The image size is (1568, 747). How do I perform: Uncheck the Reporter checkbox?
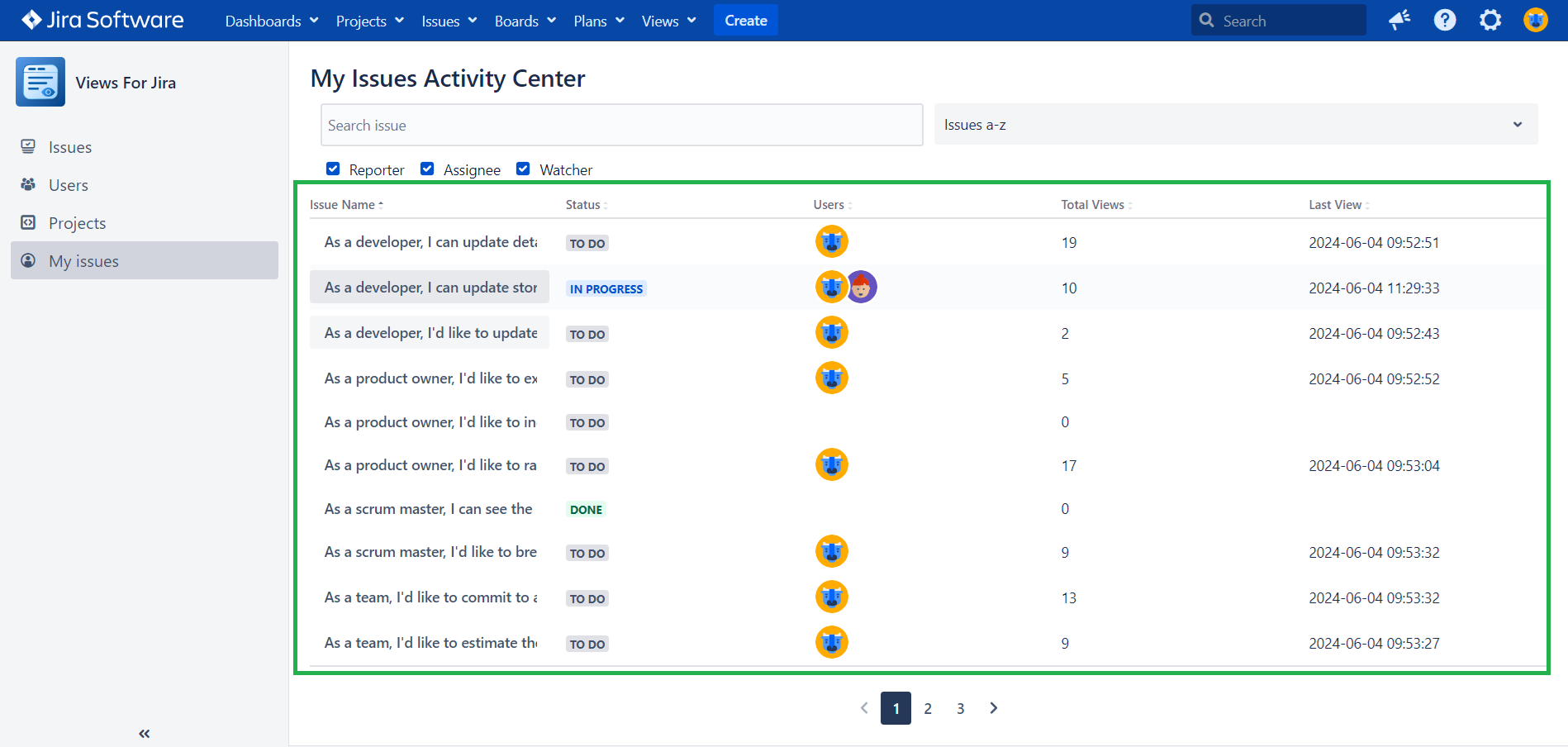(333, 169)
